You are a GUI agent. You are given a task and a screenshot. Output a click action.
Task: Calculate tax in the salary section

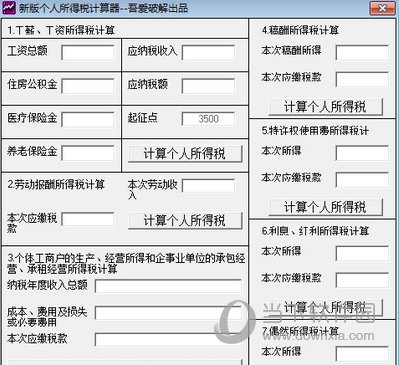[185, 154]
